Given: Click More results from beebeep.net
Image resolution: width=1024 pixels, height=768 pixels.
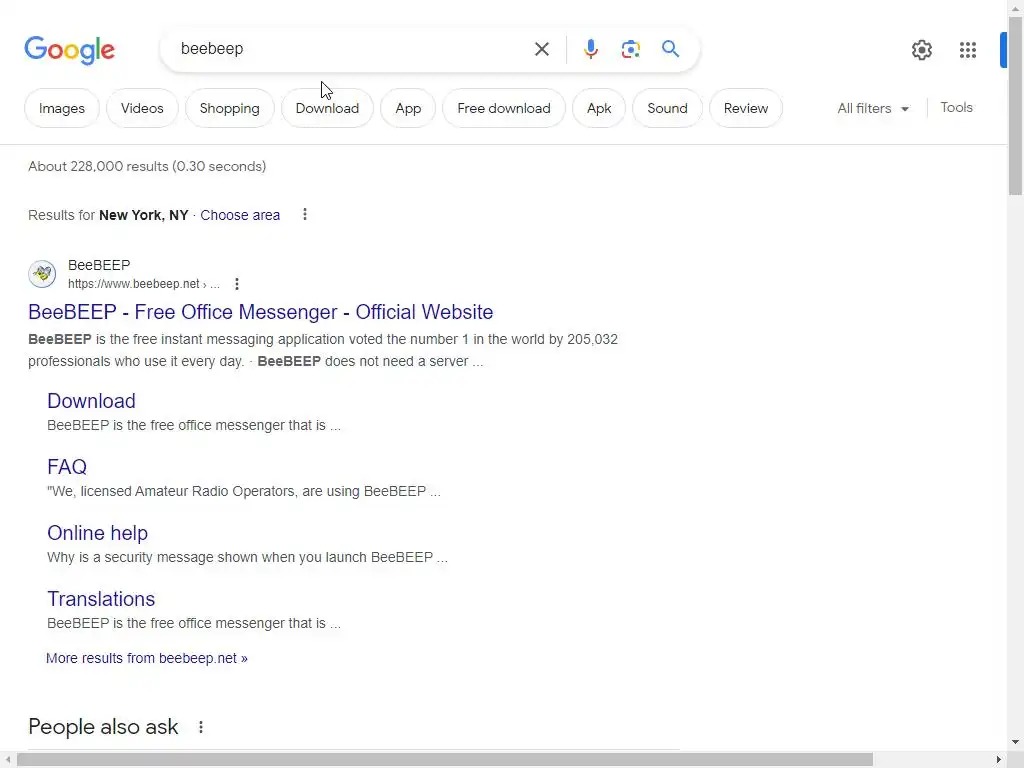Looking at the screenshot, I should click(147, 658).
